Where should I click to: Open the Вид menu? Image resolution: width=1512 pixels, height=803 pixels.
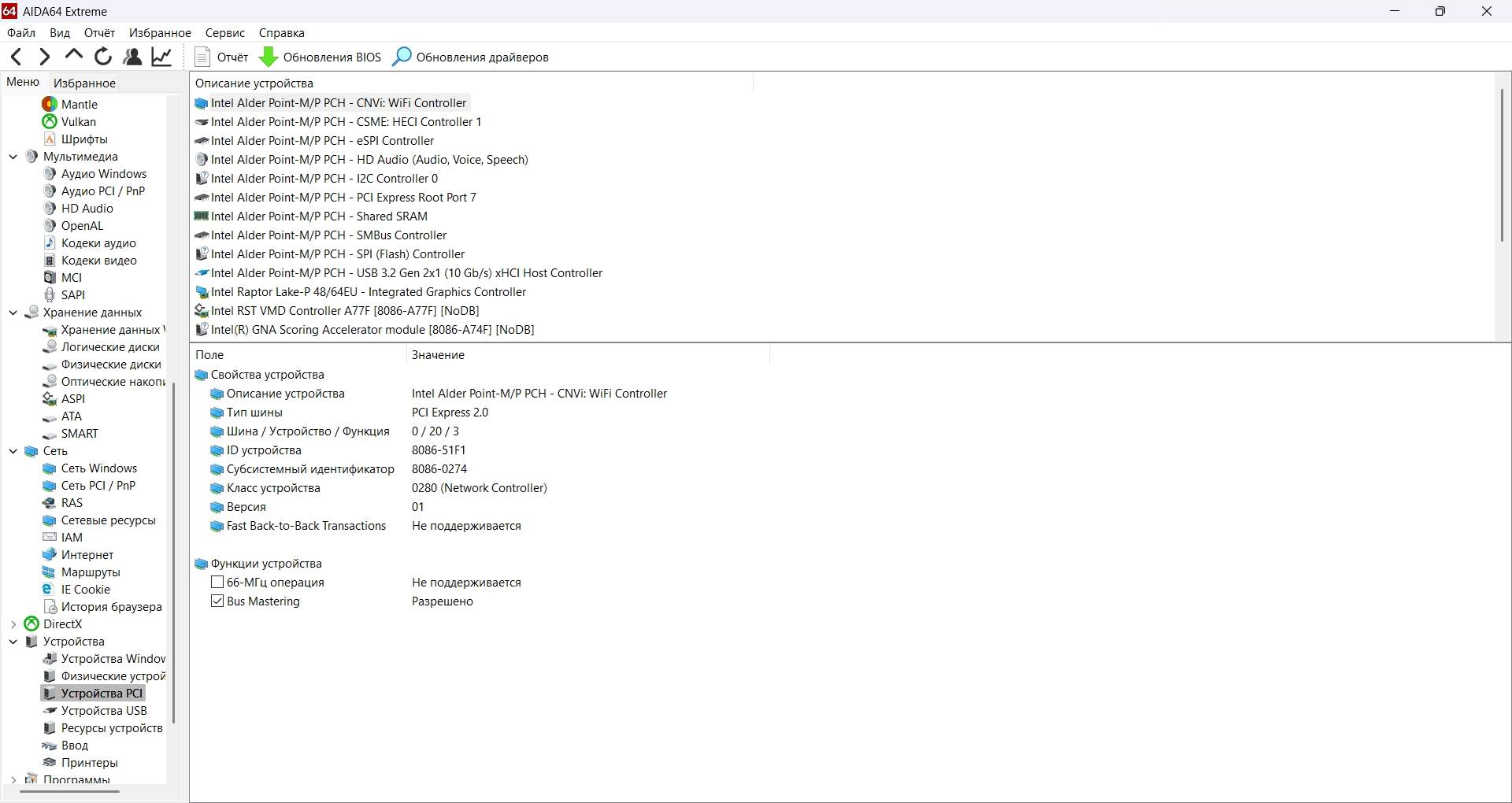(x=60, y=33)
